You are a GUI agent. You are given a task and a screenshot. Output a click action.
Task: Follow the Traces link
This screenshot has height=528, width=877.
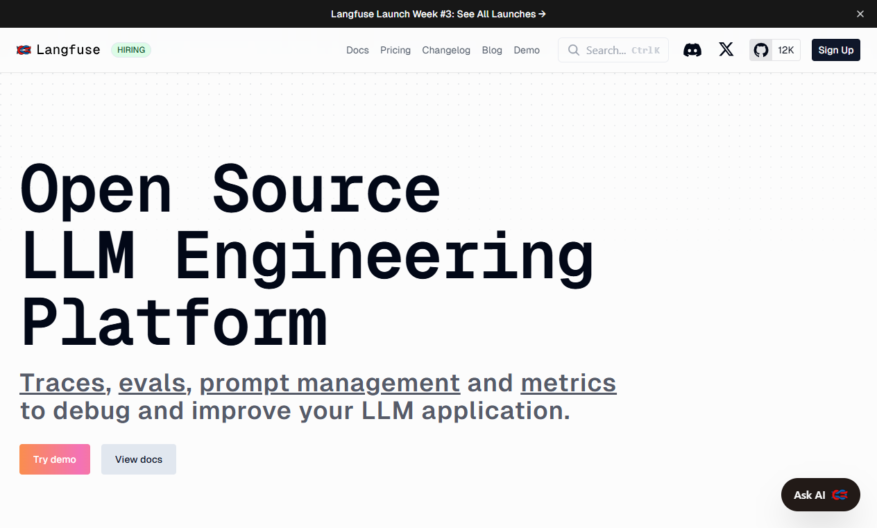(x=62, y=383)
